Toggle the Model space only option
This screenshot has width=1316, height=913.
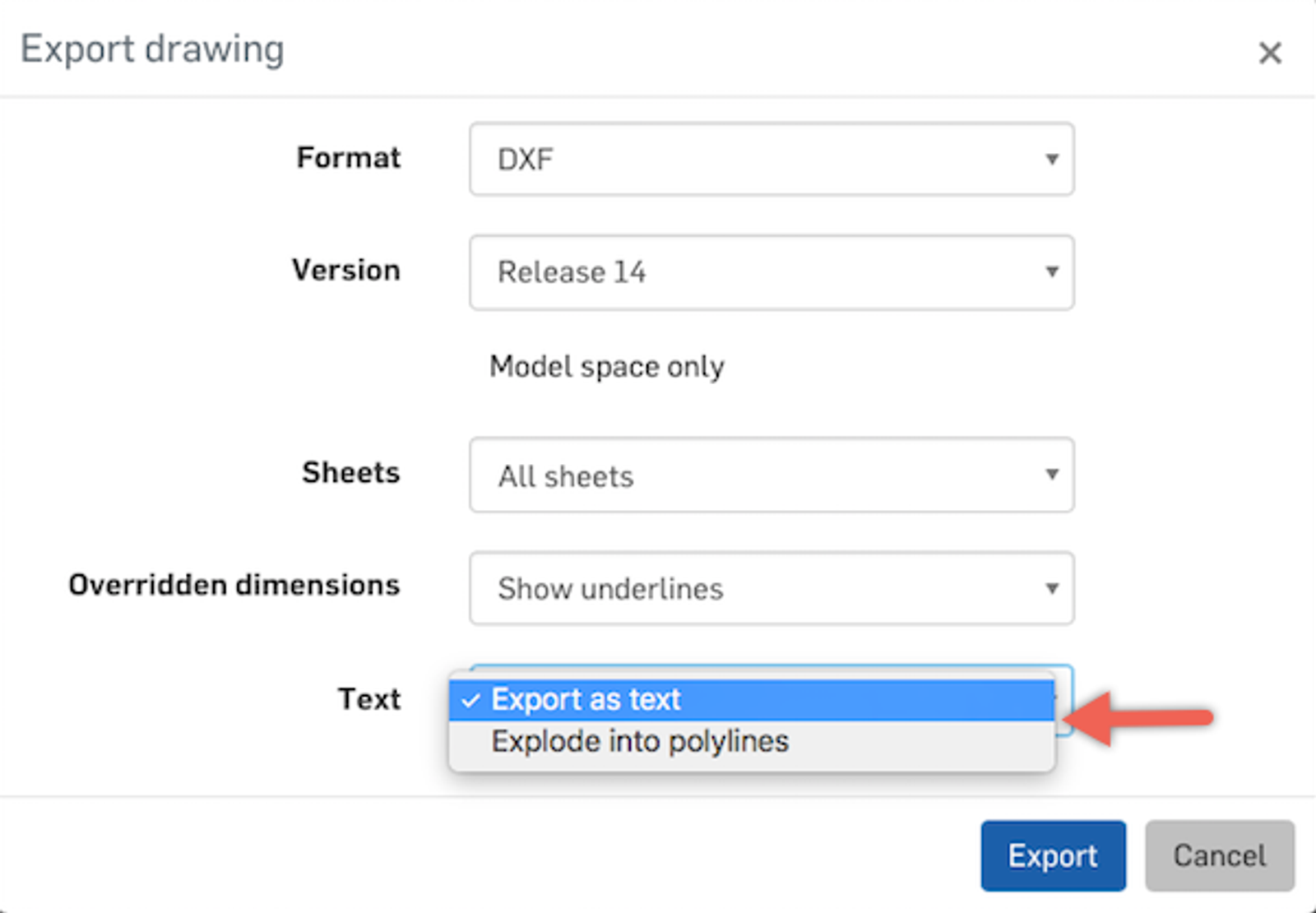pyautogui.click(x=606, y=367)
